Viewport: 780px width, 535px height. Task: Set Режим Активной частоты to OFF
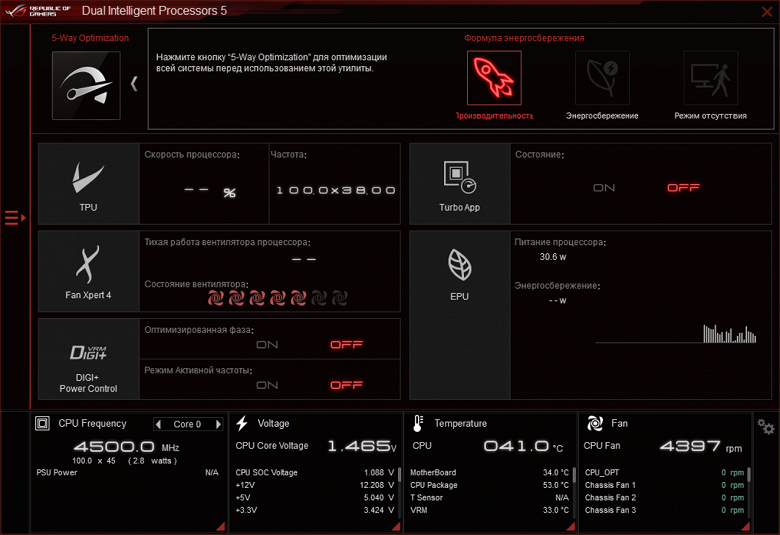click(x=347, y=385)
